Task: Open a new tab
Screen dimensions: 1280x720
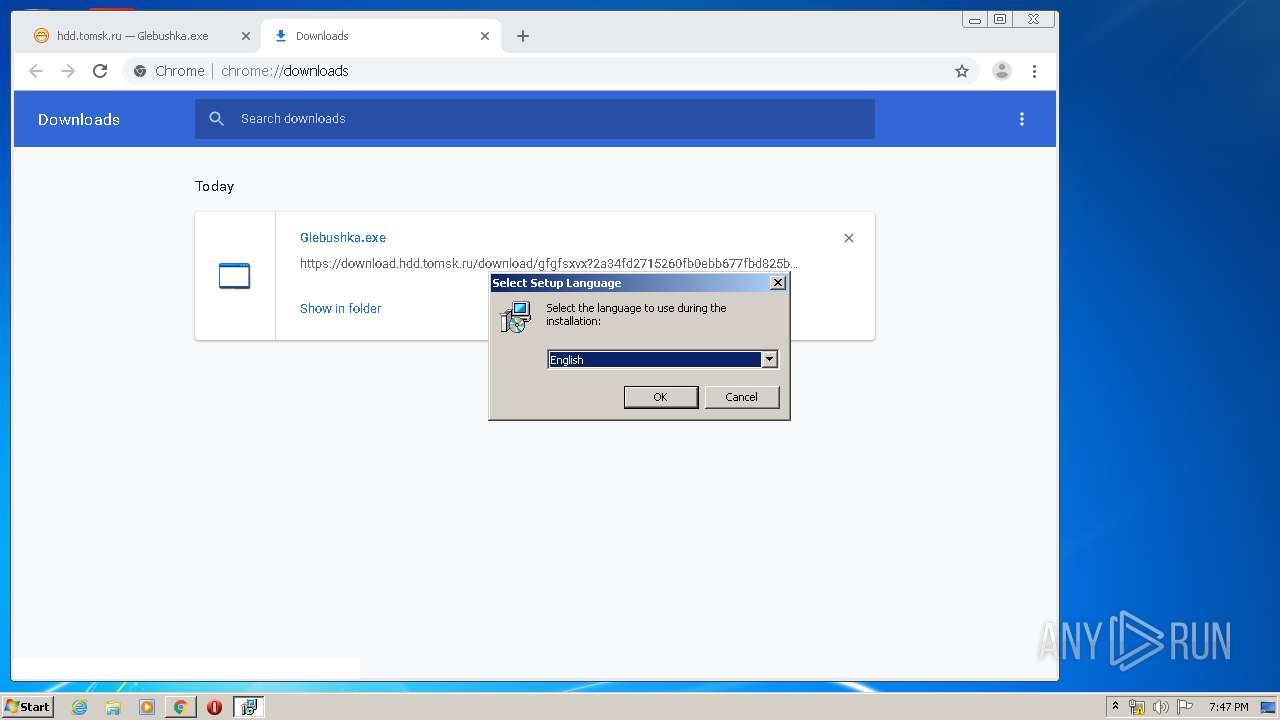Action: (523, 36)
